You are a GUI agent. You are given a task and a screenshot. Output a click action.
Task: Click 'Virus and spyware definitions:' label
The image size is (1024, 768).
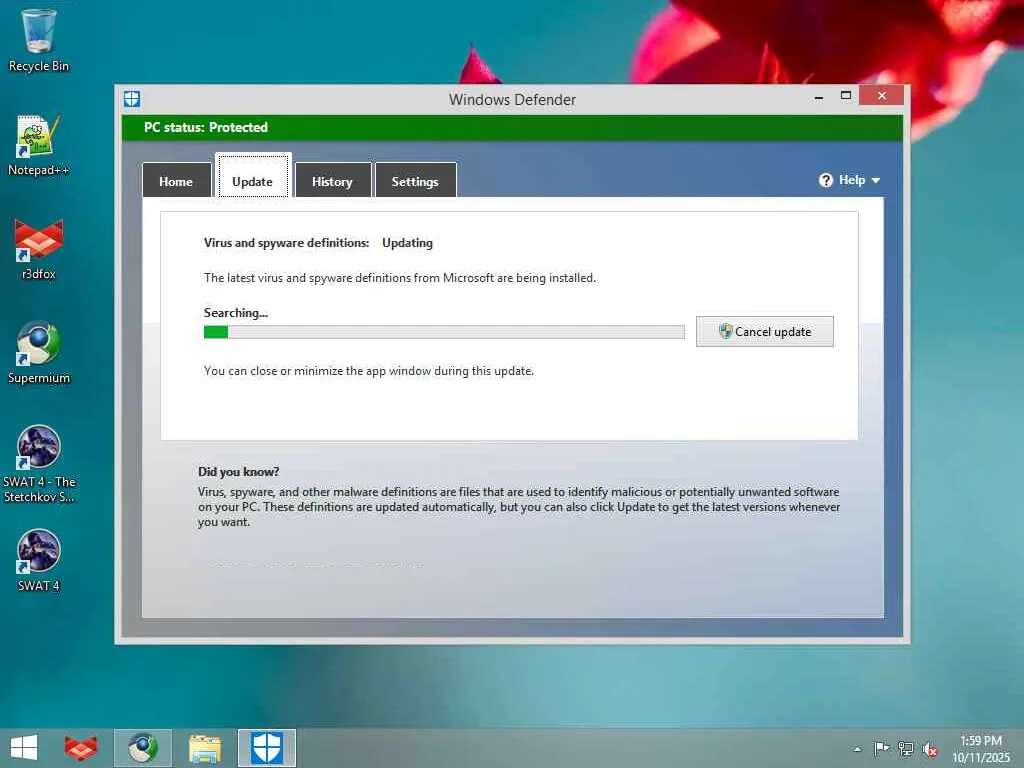tap(287, 243)
